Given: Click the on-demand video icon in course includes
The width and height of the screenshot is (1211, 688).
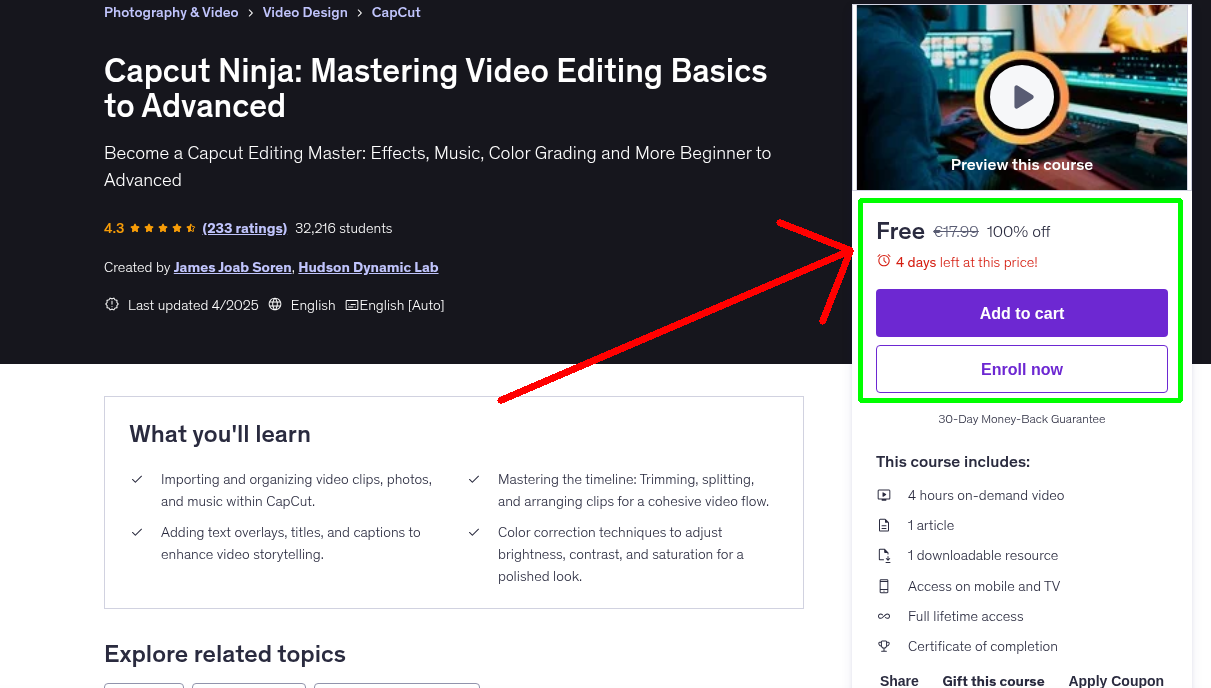Looking at the screenshot, I should [884, 495].
